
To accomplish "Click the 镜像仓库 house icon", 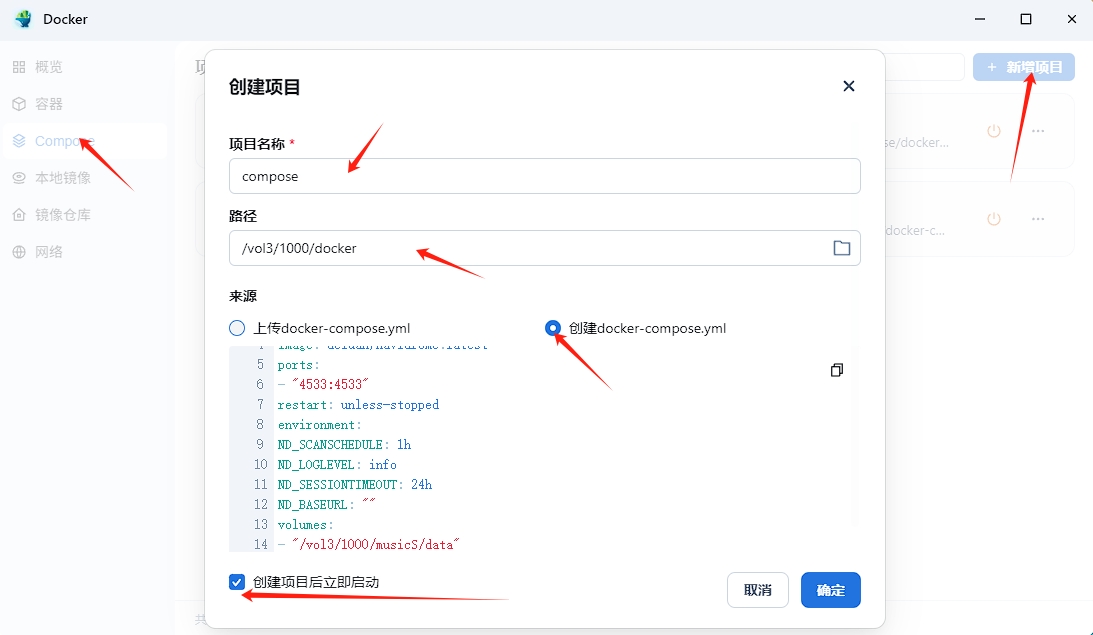I will pos(19,215).
